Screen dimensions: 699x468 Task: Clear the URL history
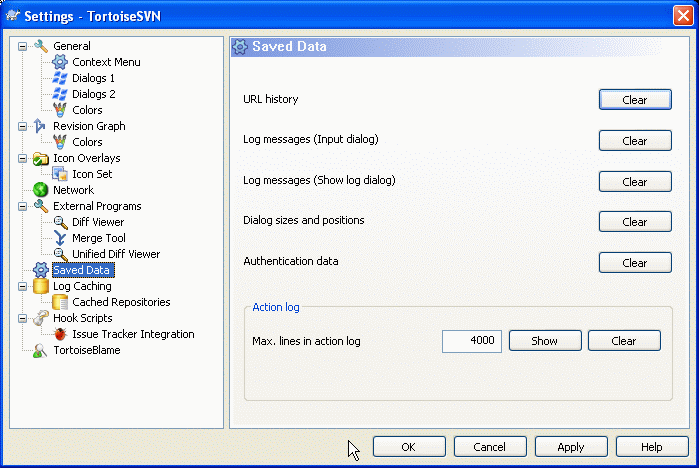pos(635,99)
